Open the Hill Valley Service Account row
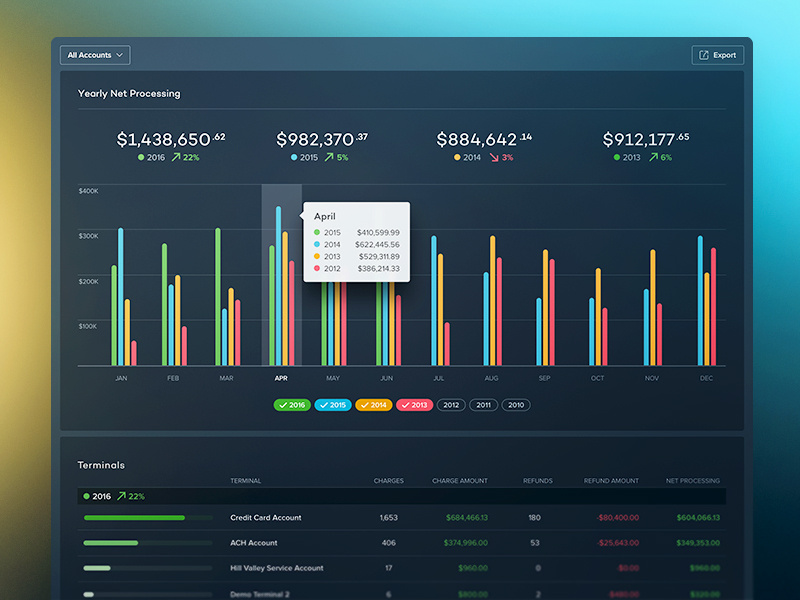Viewport: 800px width, 600px height. click(402, 568)
